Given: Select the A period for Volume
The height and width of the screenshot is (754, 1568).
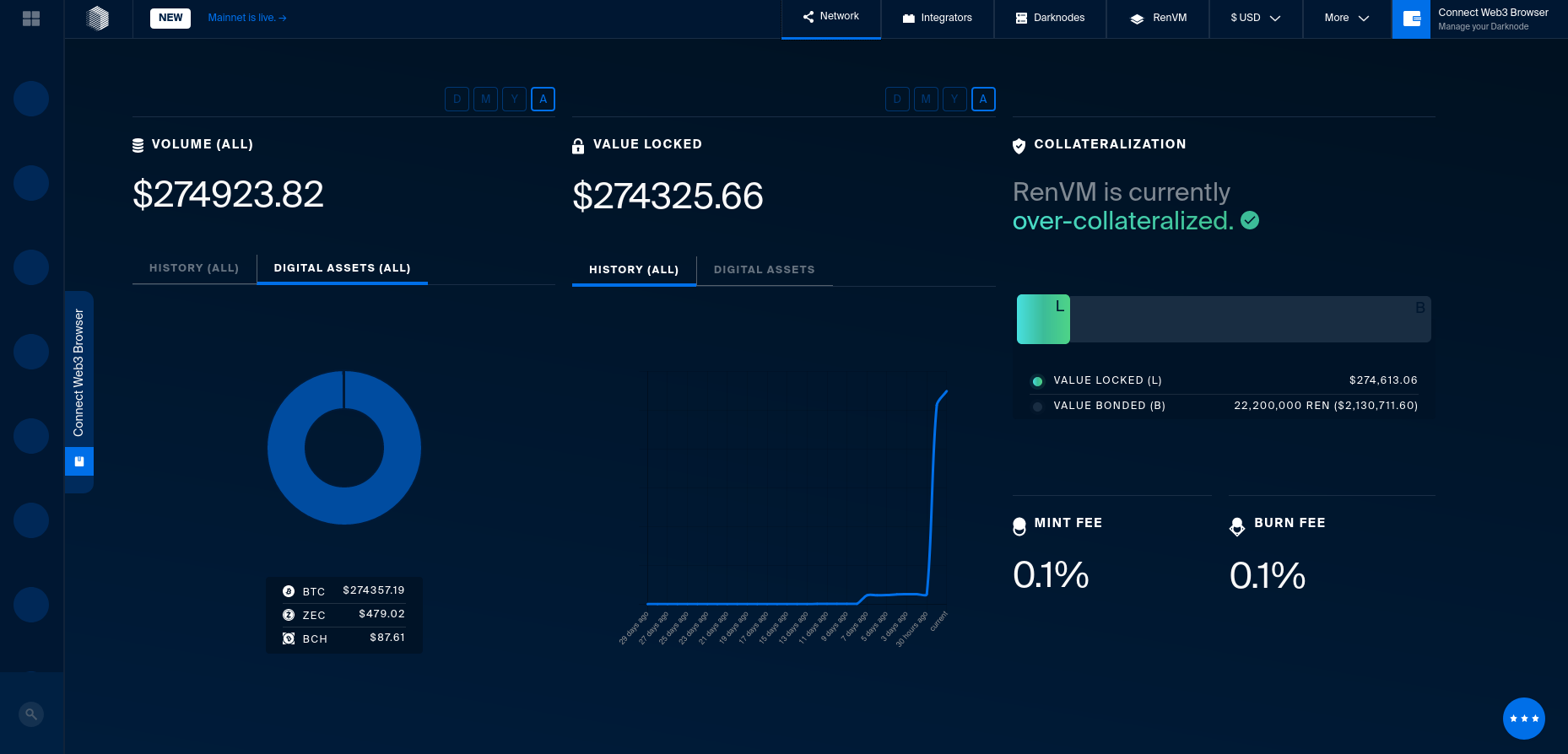Looking at the screenshot, I should click(x=543, y=100).
